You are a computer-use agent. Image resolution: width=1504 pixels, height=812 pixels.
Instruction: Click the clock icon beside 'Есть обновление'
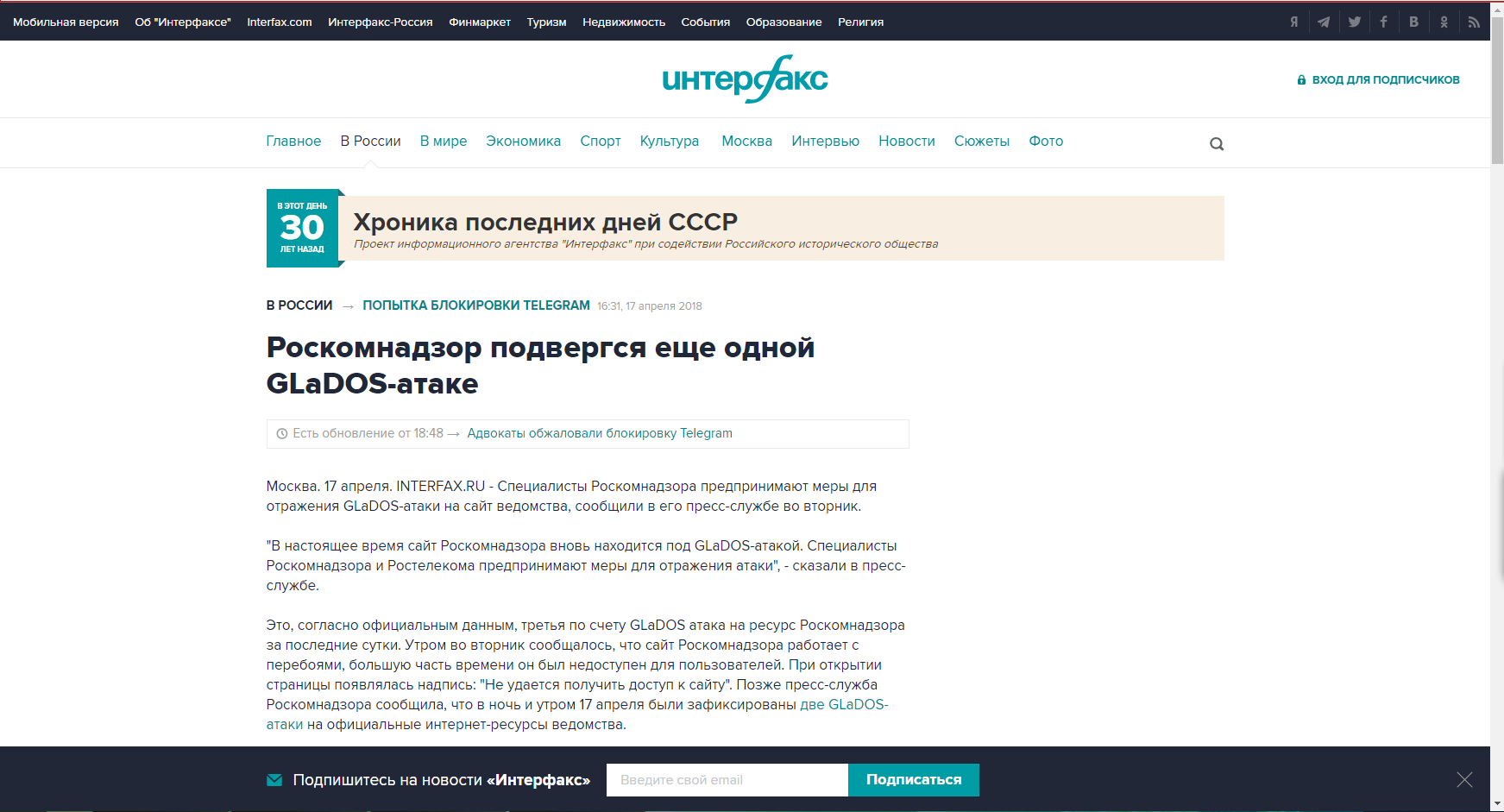pos(281,433)
